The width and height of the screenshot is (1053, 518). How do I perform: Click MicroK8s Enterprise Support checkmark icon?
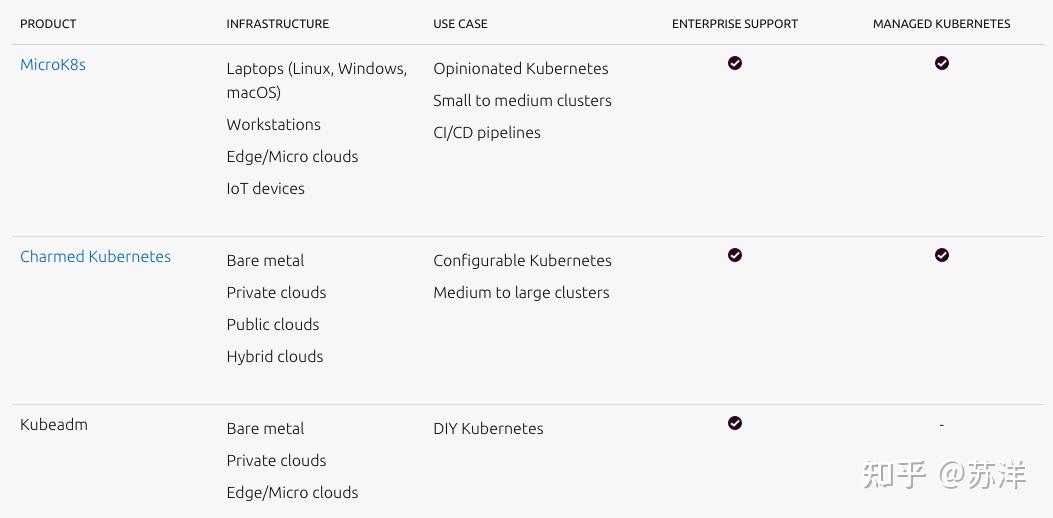[735, 63]
